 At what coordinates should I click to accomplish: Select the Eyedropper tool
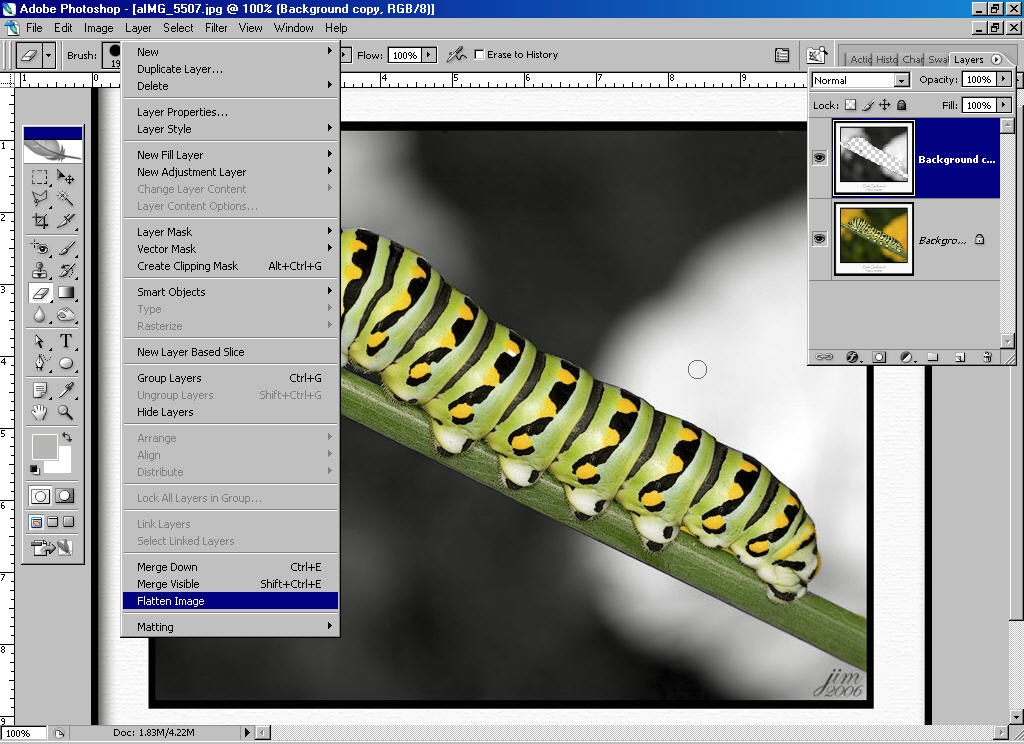tap(65, 390)
